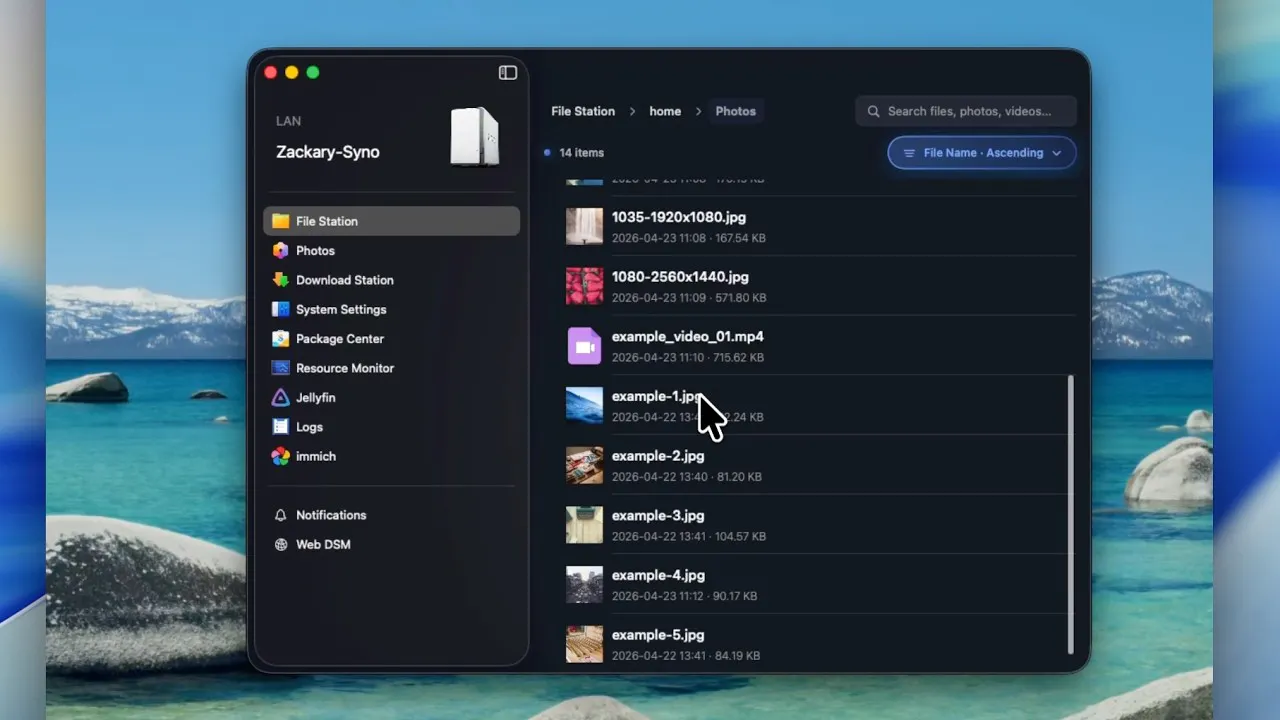Click the sort lines icon in sort button

tap(909, 153)
